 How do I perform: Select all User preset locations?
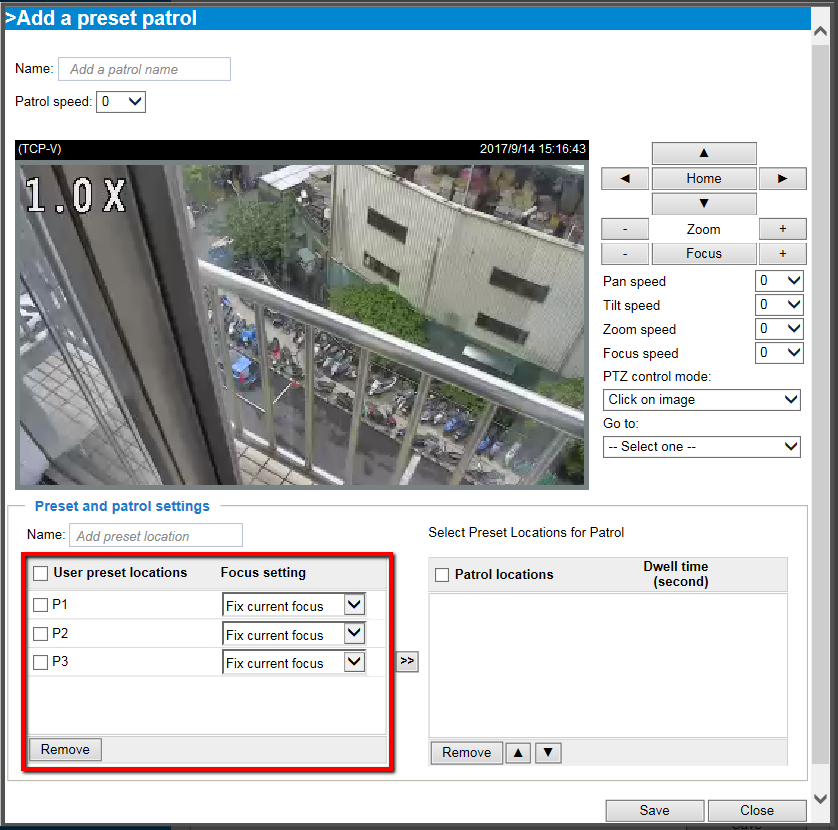(x=40, y=572)
